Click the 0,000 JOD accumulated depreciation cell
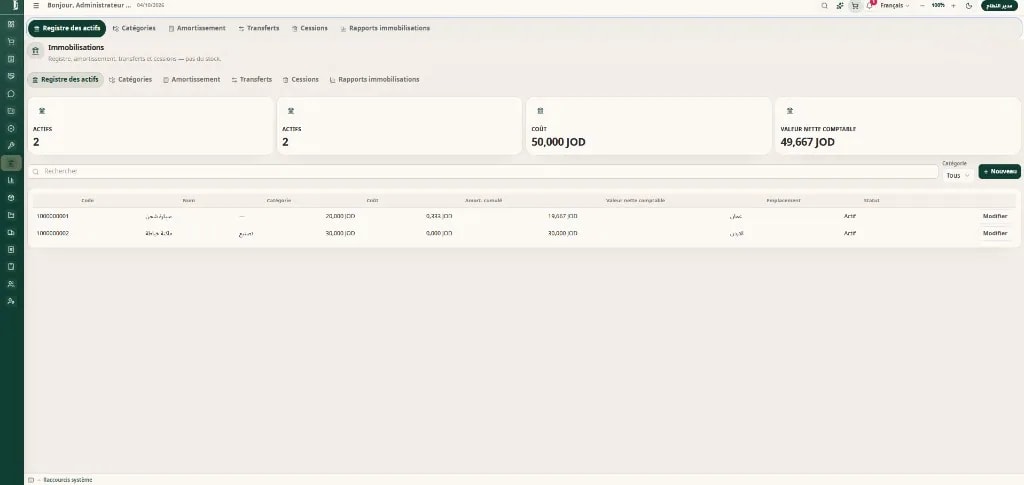This screenshot has height=485, width=1024. coord(439,233)
